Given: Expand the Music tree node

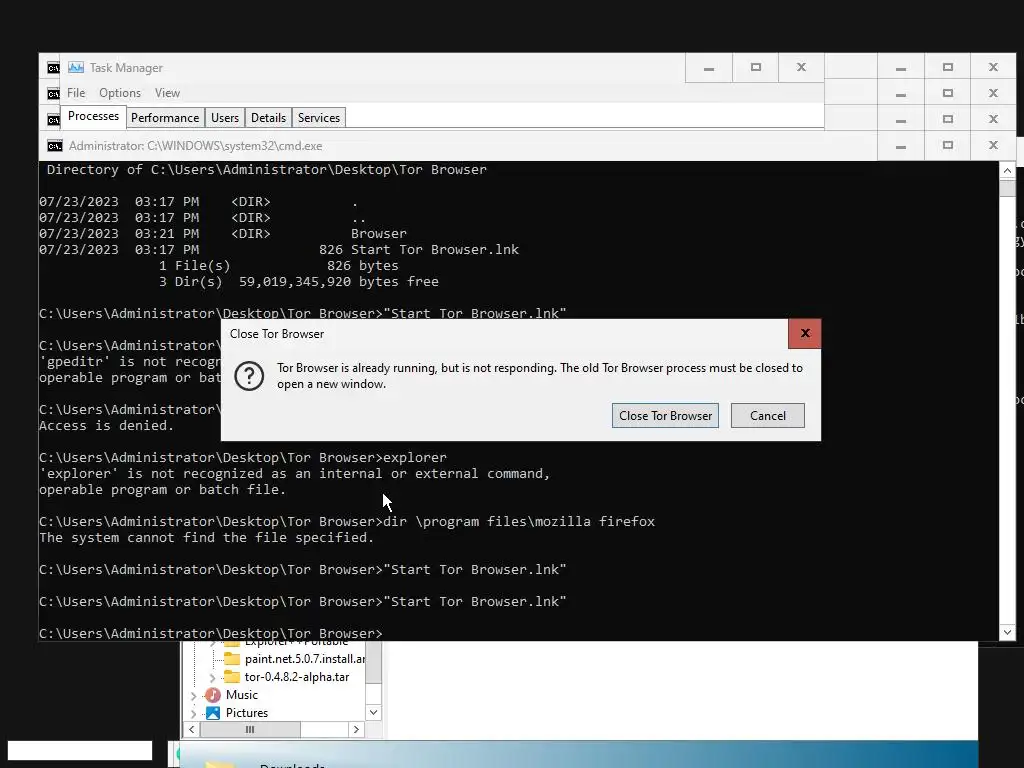Looking at the screenshot, I should (x=193, y=696).
